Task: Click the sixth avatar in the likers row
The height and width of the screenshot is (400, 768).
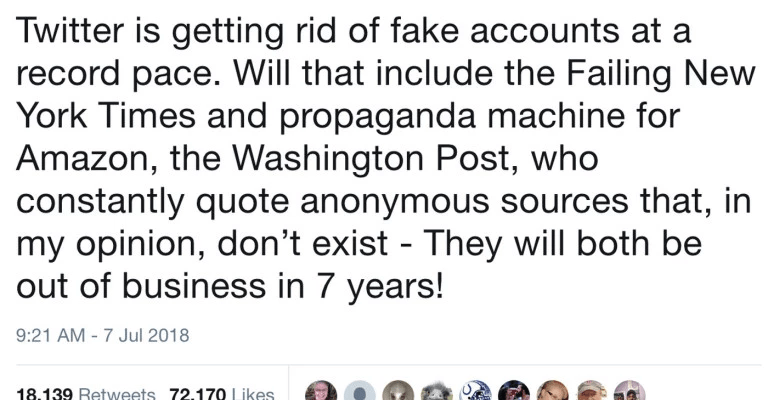Action: (514, 392)
